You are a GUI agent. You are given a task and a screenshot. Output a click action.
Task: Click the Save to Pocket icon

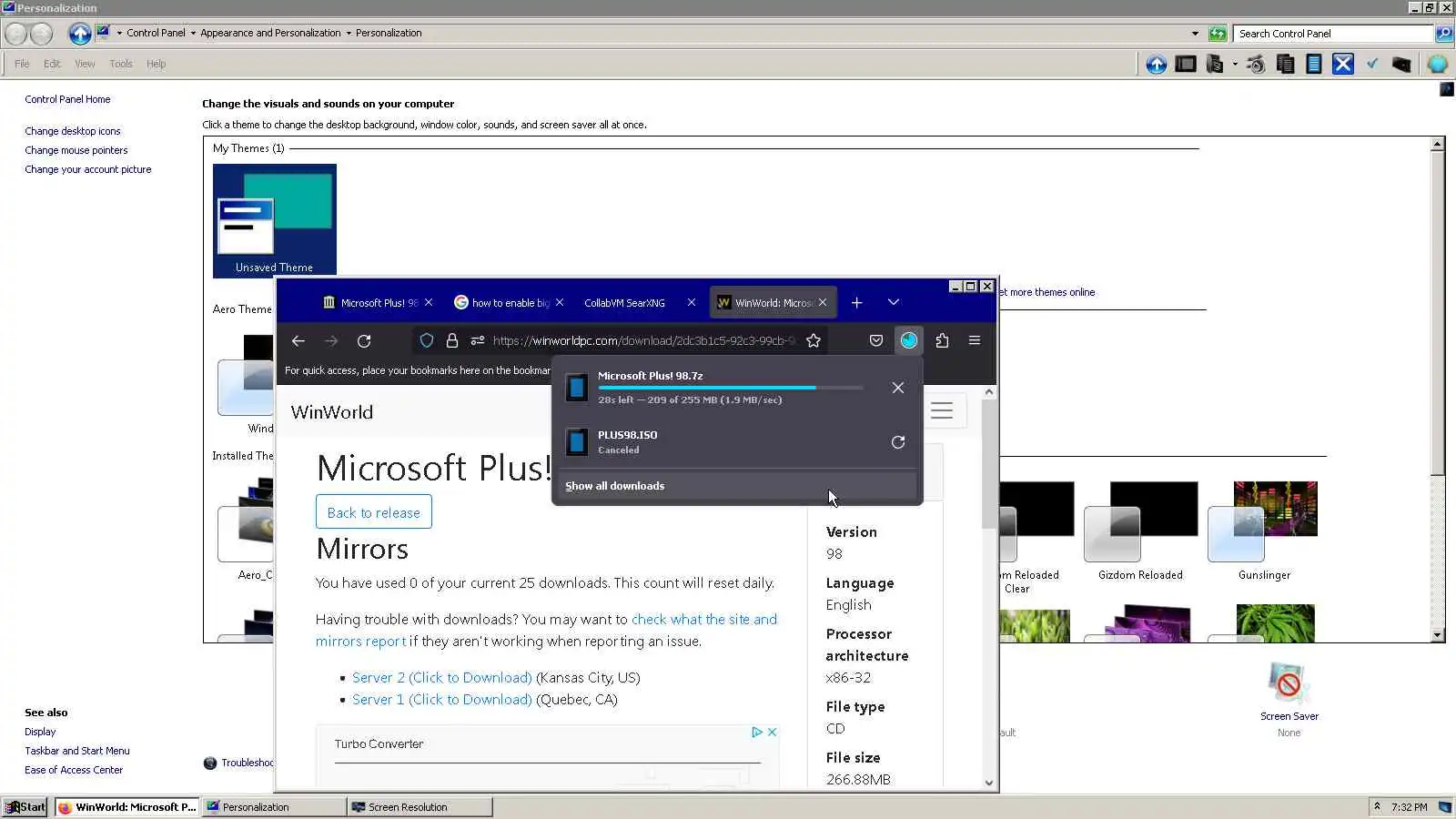(x=876, y=340)
